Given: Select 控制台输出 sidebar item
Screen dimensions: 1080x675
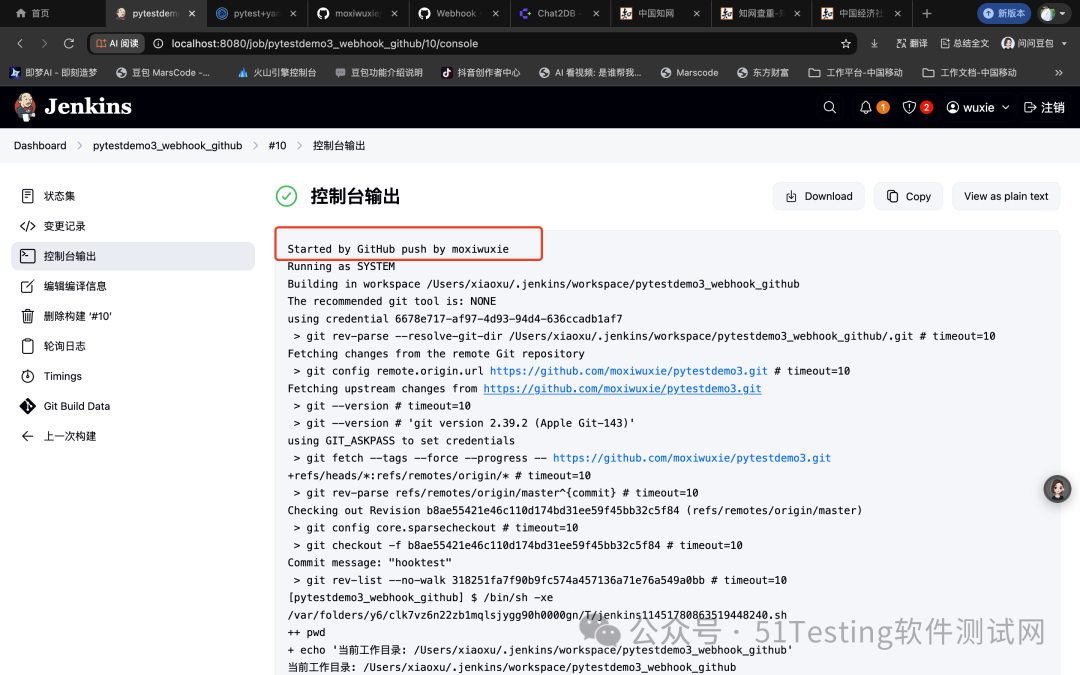Looking at the screenshot, I should coord(133,256).
